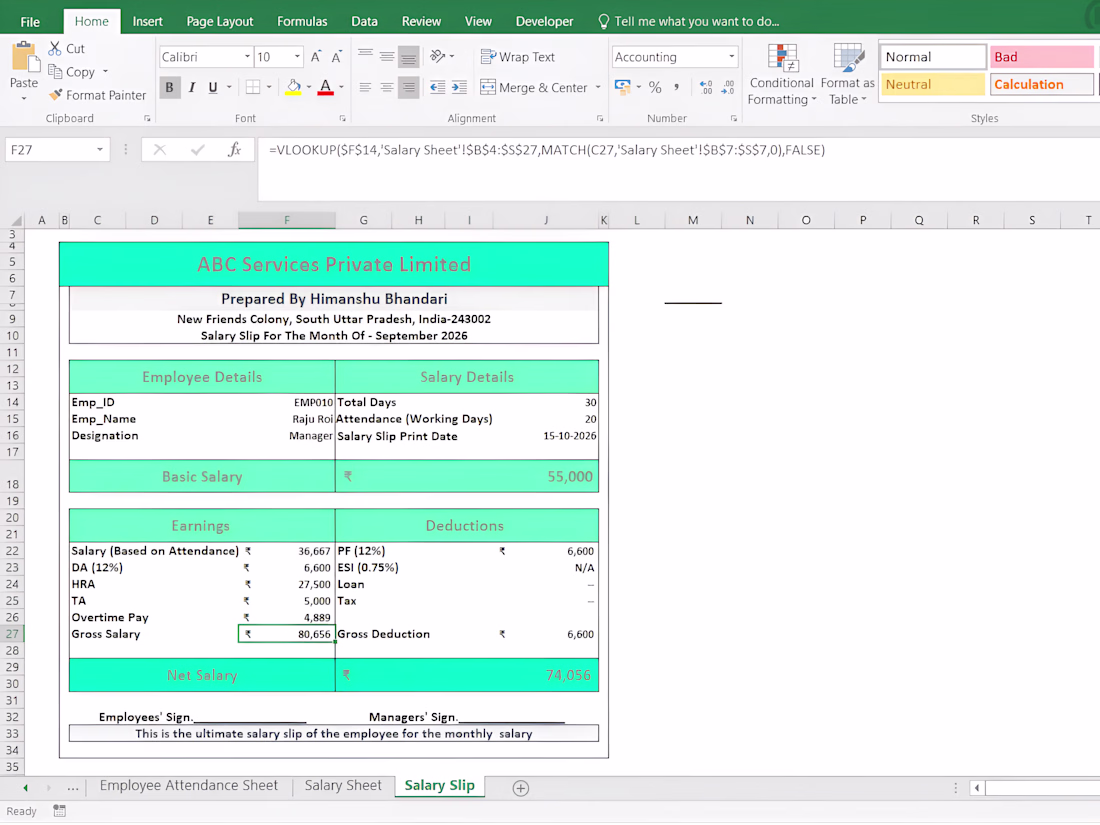Click the Cut scissors icon
This screenshot has width=1100, height=825.
(55, 48)
